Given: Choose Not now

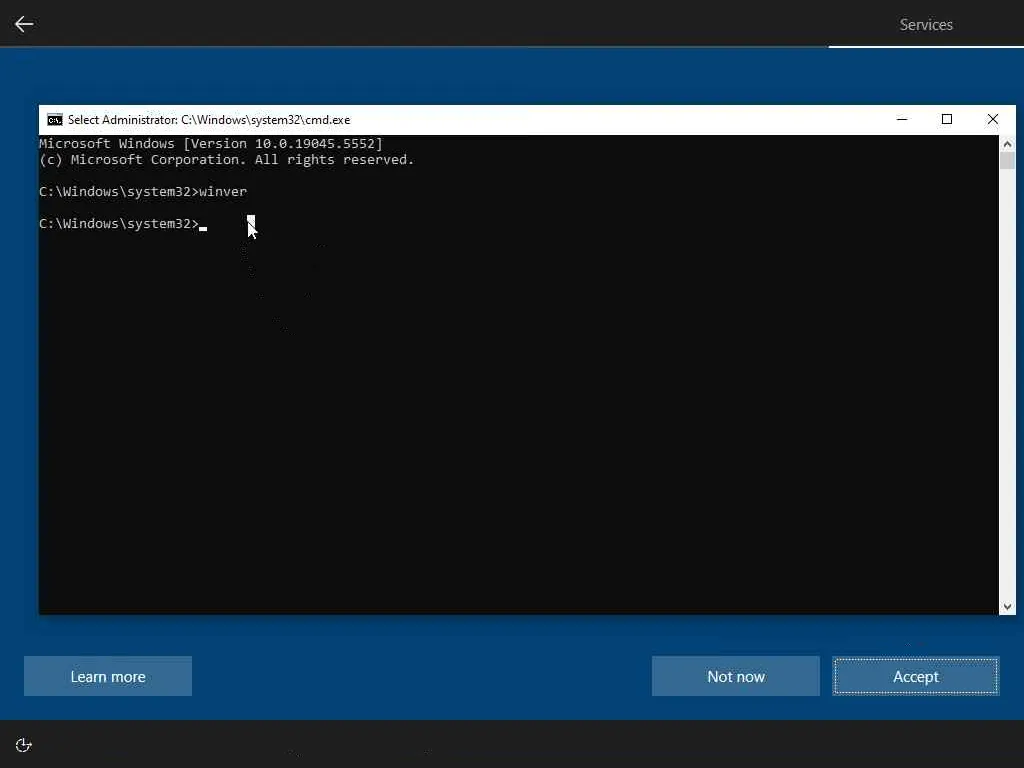Looking at the screenshot, I should tap(735, 676).
